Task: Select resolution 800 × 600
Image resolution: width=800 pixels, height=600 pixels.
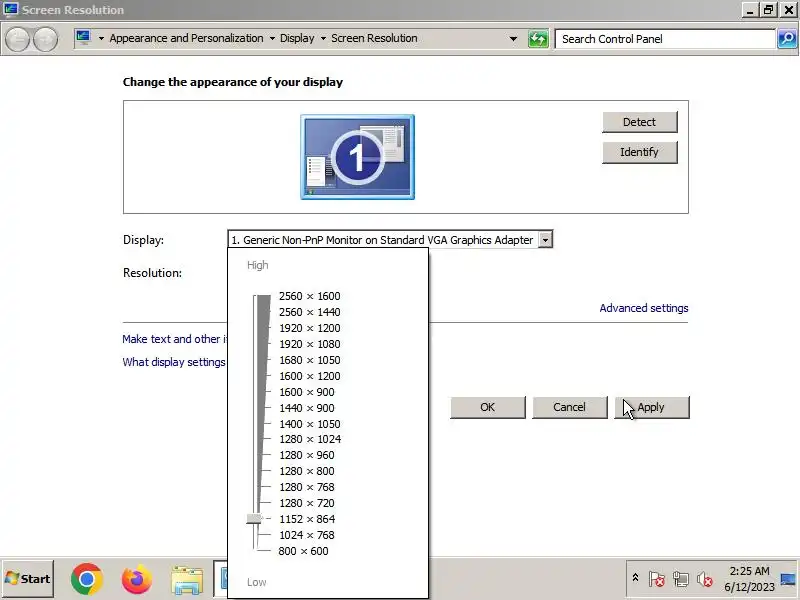Action: [303, 551]
